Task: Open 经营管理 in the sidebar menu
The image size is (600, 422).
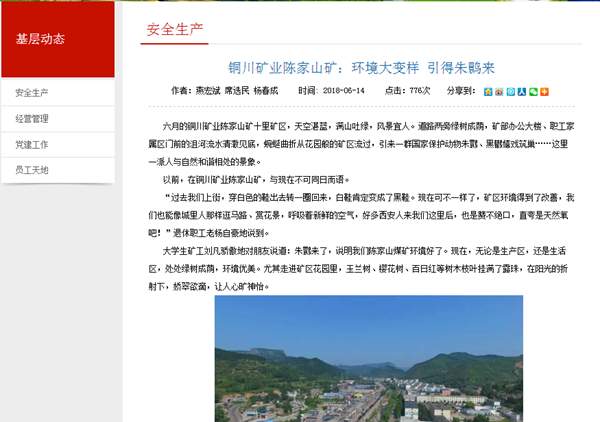Action: (x=32, y=119)
